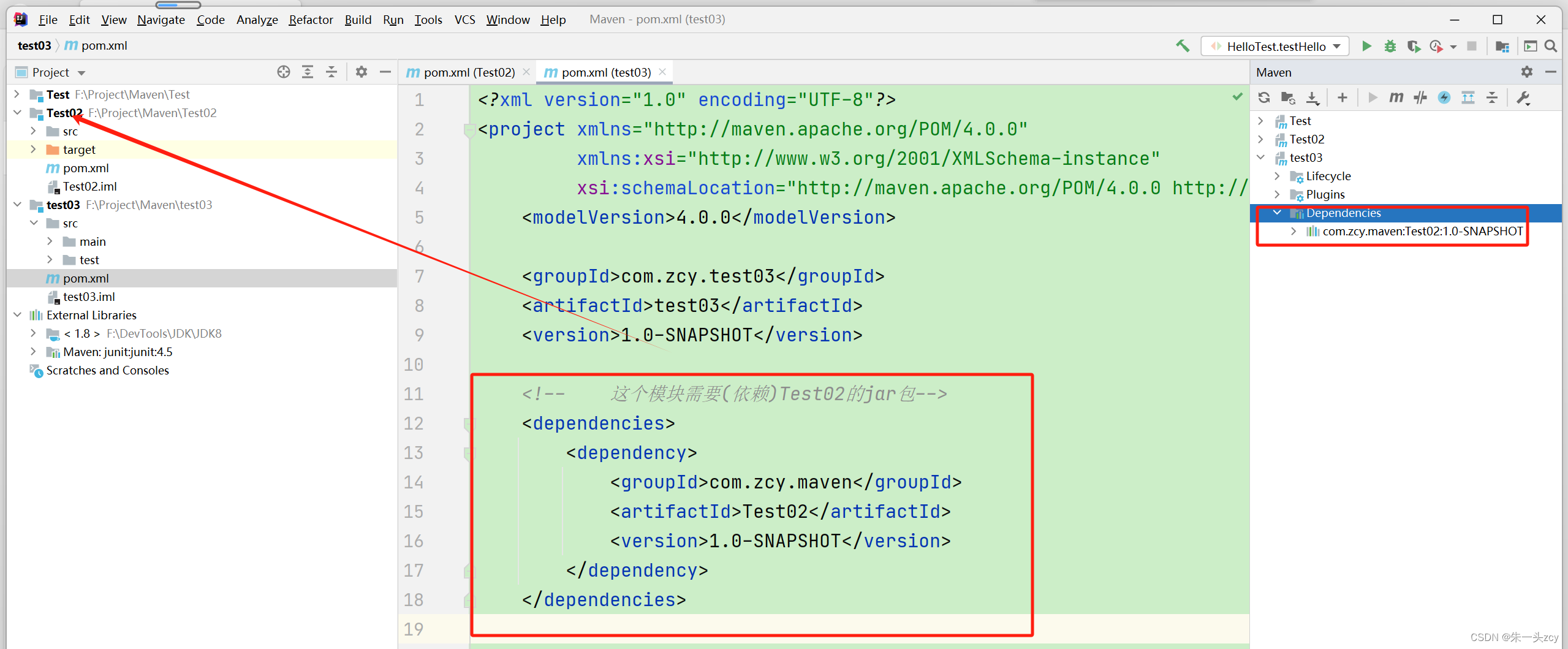Select Test02 project in Maven panel
The height and width of the screenshot is (649, 1568).
(1306, 139)
